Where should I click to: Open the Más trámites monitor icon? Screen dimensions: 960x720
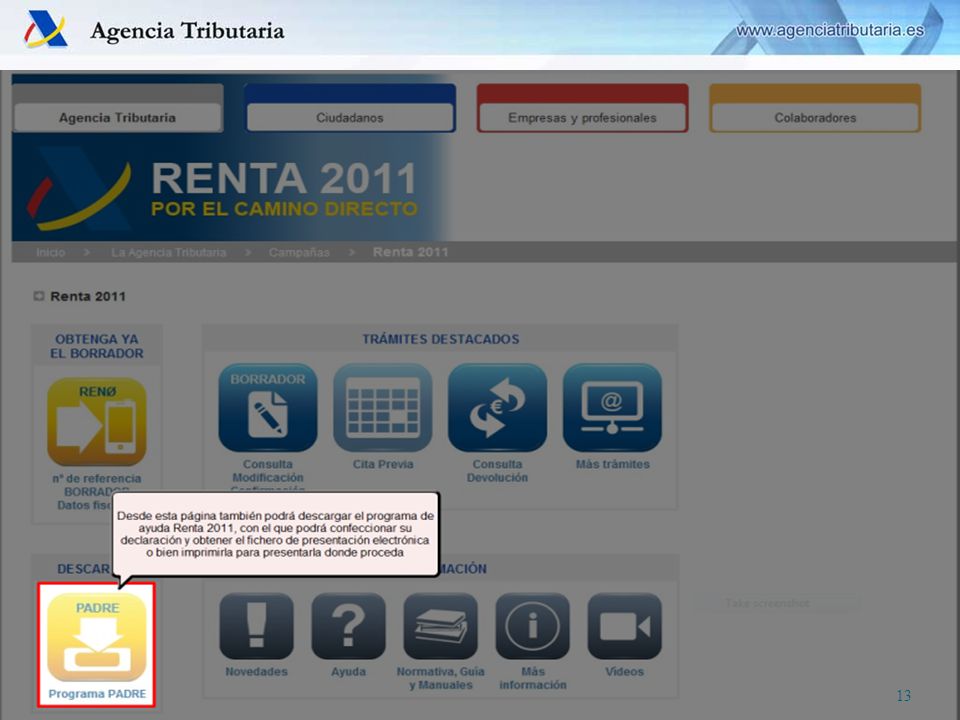pyautogui.click(x=612, y=407)
